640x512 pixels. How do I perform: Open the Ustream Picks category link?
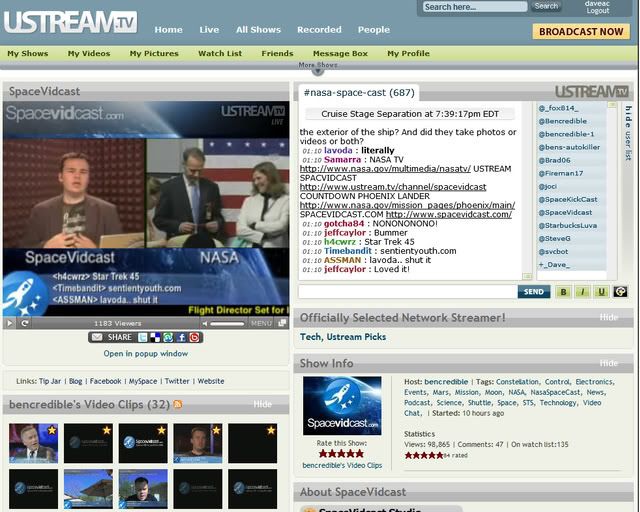pyautogui.click(x=356, y=337)
